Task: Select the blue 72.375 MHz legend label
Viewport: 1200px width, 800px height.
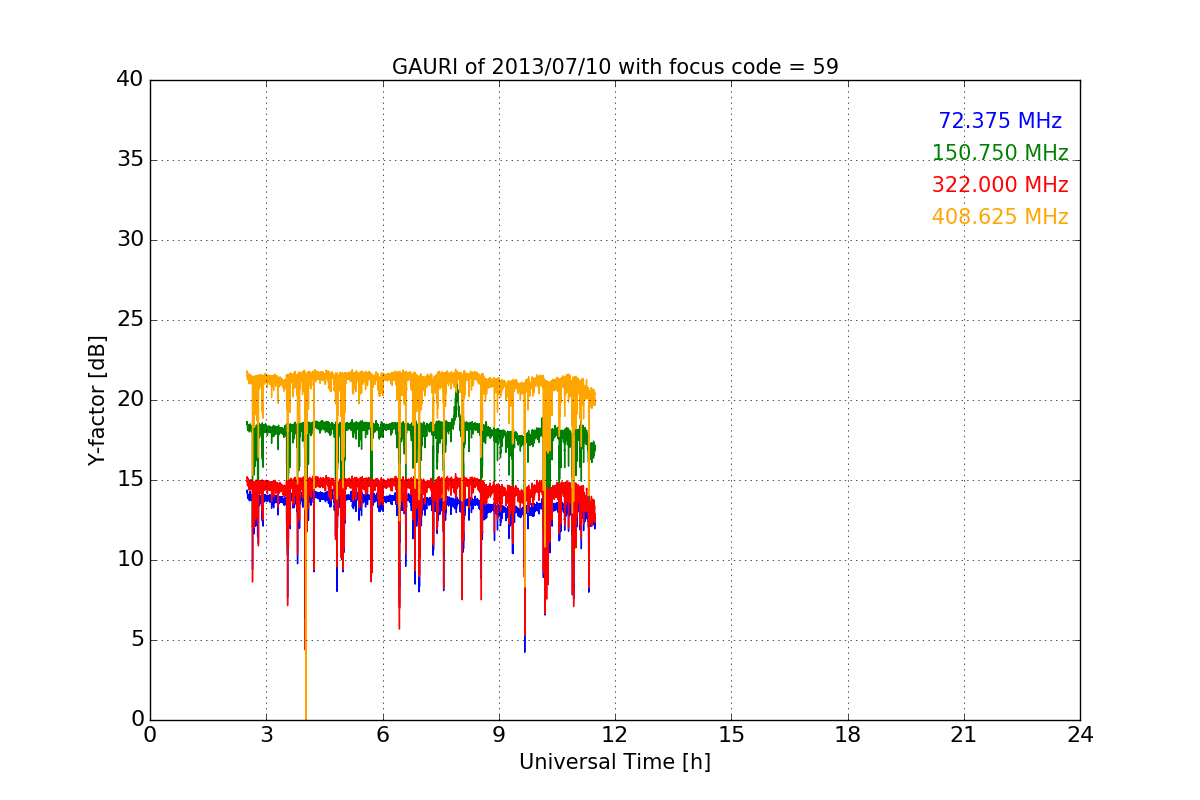Action: pos(1000,121)
